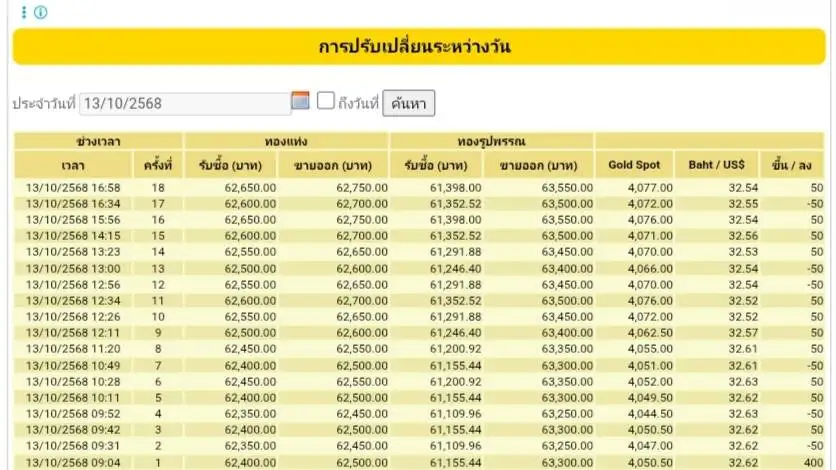836x470 pixels.
Task: Click the การปรับเปลี่ยนระหว่างวัน yellow title banner
Action: tap(418, 47)
